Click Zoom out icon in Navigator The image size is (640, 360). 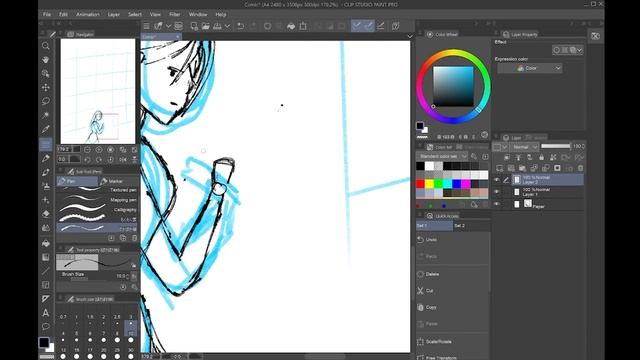pyautogui.click(x=87, y=150)
